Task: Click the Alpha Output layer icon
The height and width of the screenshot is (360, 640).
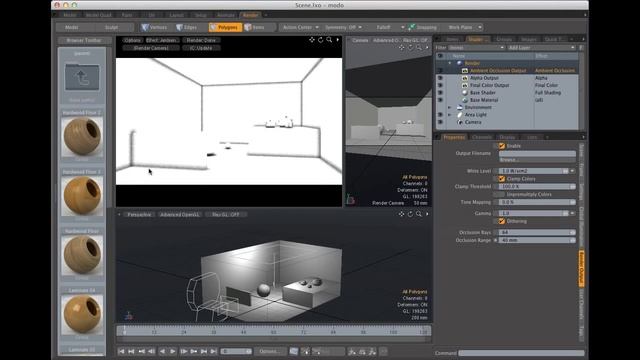Action: pyautogui.click(x=464, y=78)
